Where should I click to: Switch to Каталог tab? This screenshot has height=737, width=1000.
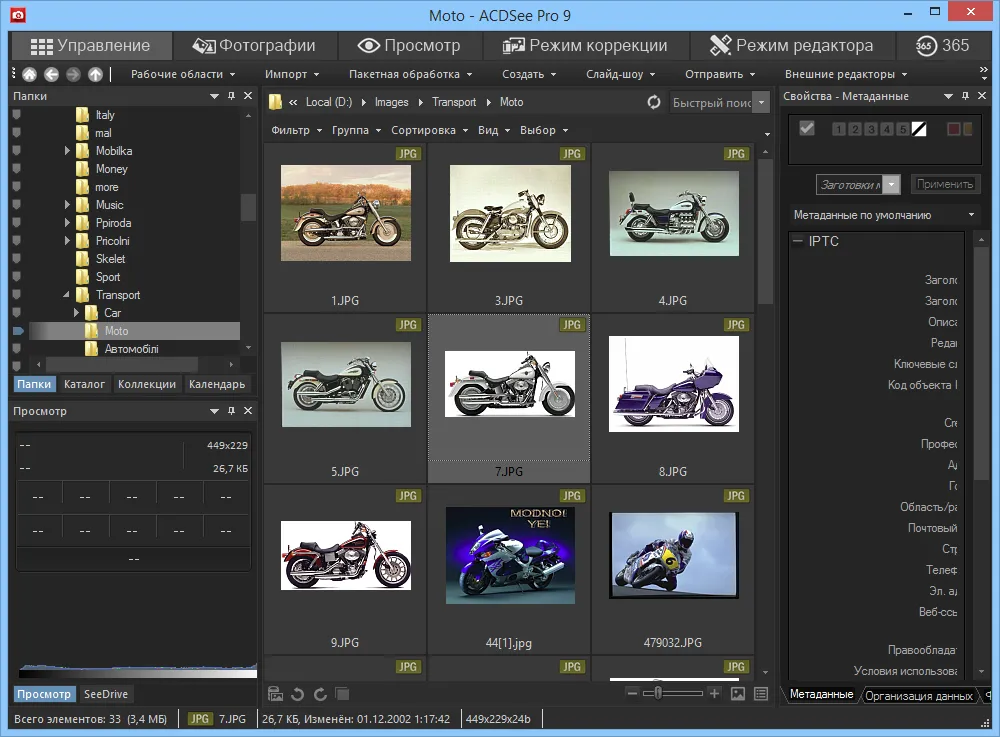pyautogui.click(x=84, y=384)
